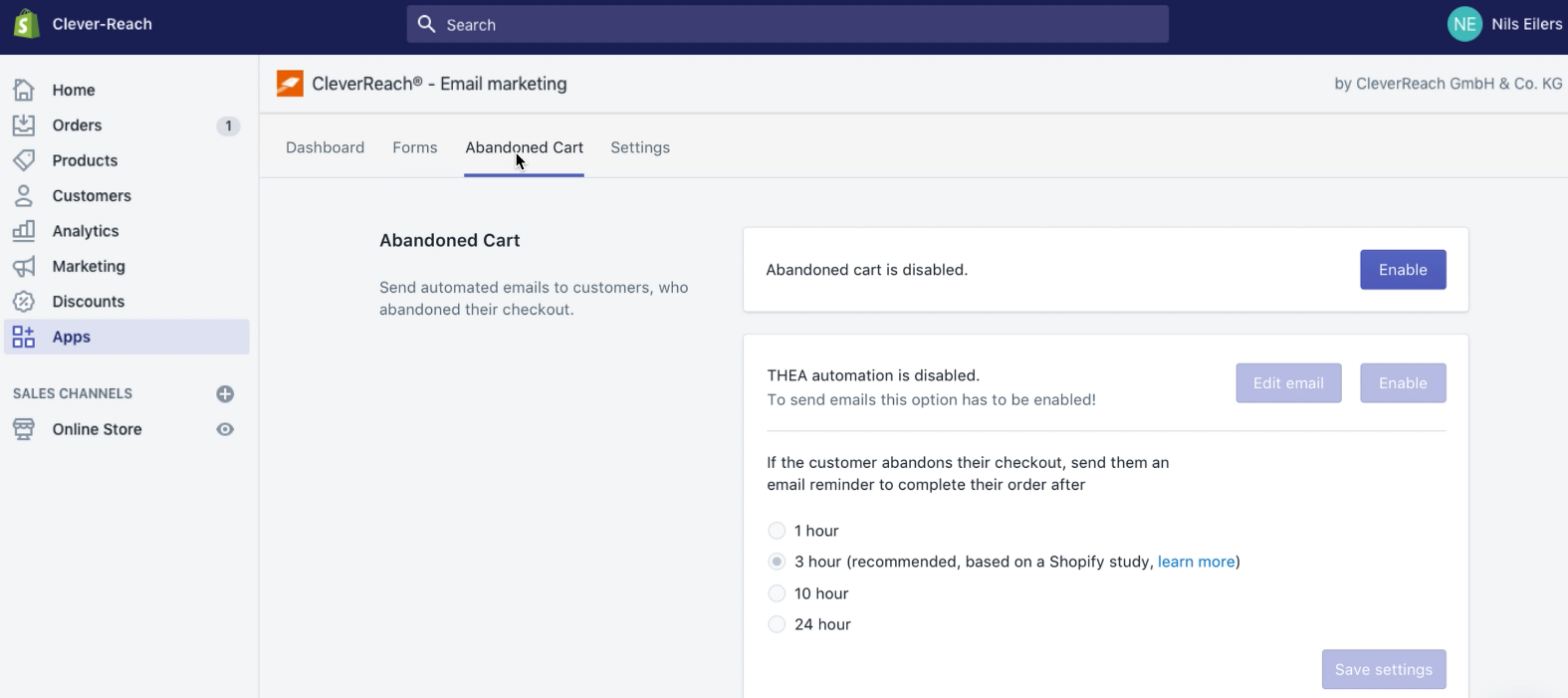Select the 10 hour reminder option
1568x698 pixels.
click(777, 593)
